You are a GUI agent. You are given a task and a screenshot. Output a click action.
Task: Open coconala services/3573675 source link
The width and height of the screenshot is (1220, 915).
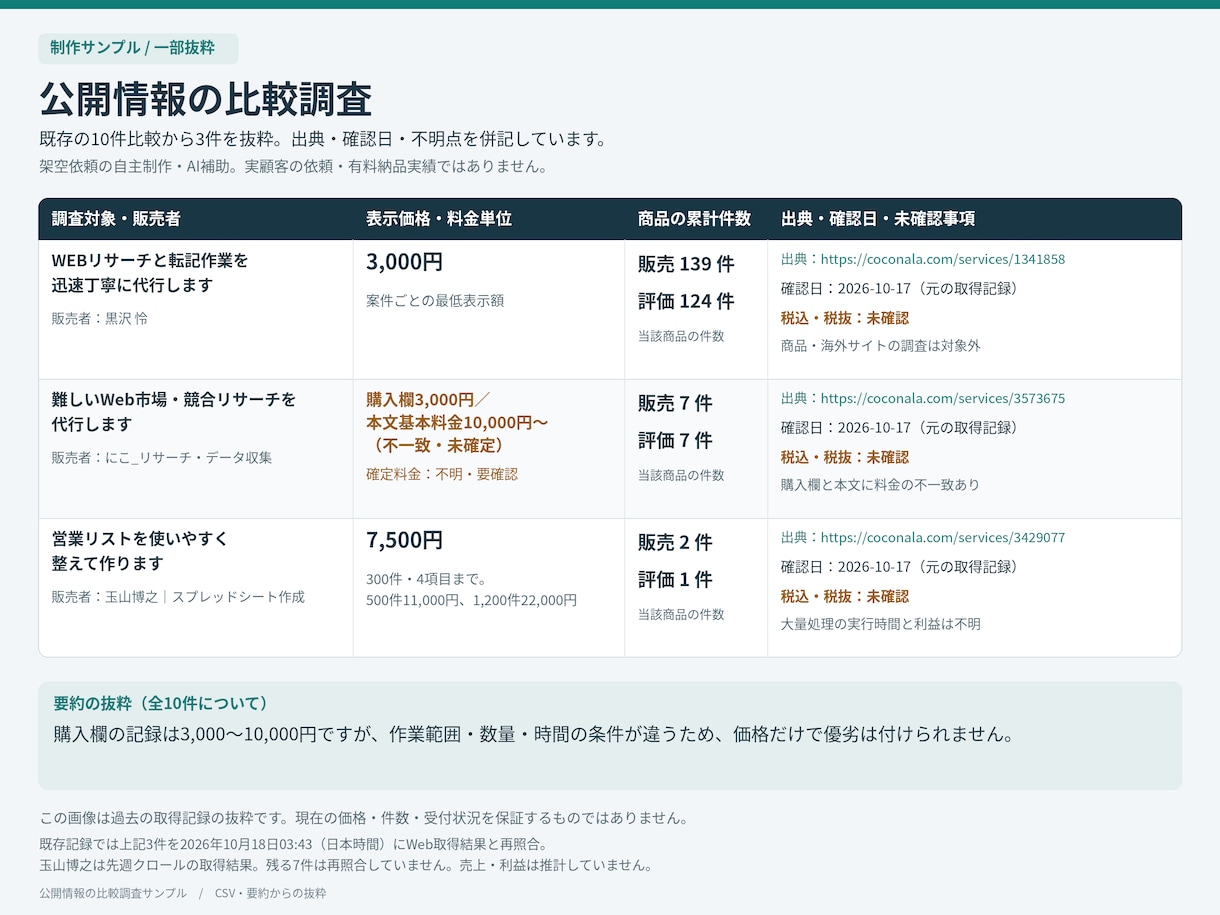pyautogui.click(x=942, y=398)
